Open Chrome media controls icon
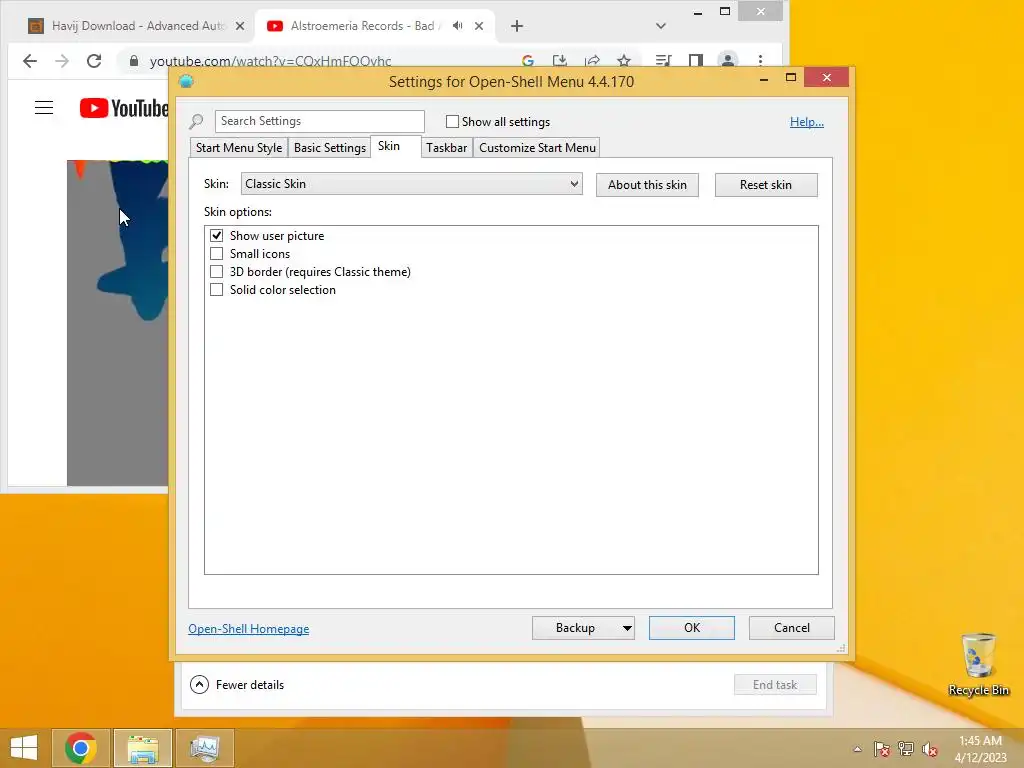This screenshot has width=1024, height=768. [x=664, y=61]
